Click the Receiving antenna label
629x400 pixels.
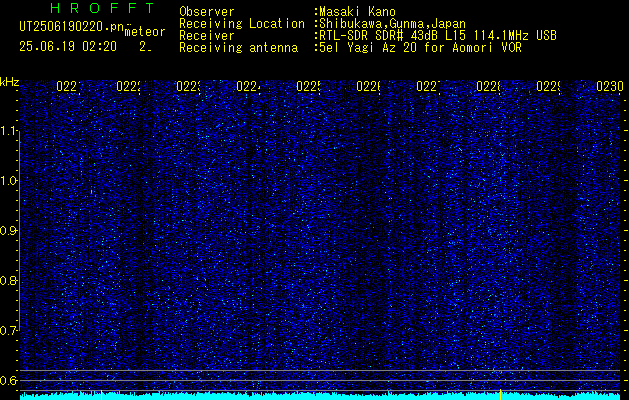(x=238, y=48)
